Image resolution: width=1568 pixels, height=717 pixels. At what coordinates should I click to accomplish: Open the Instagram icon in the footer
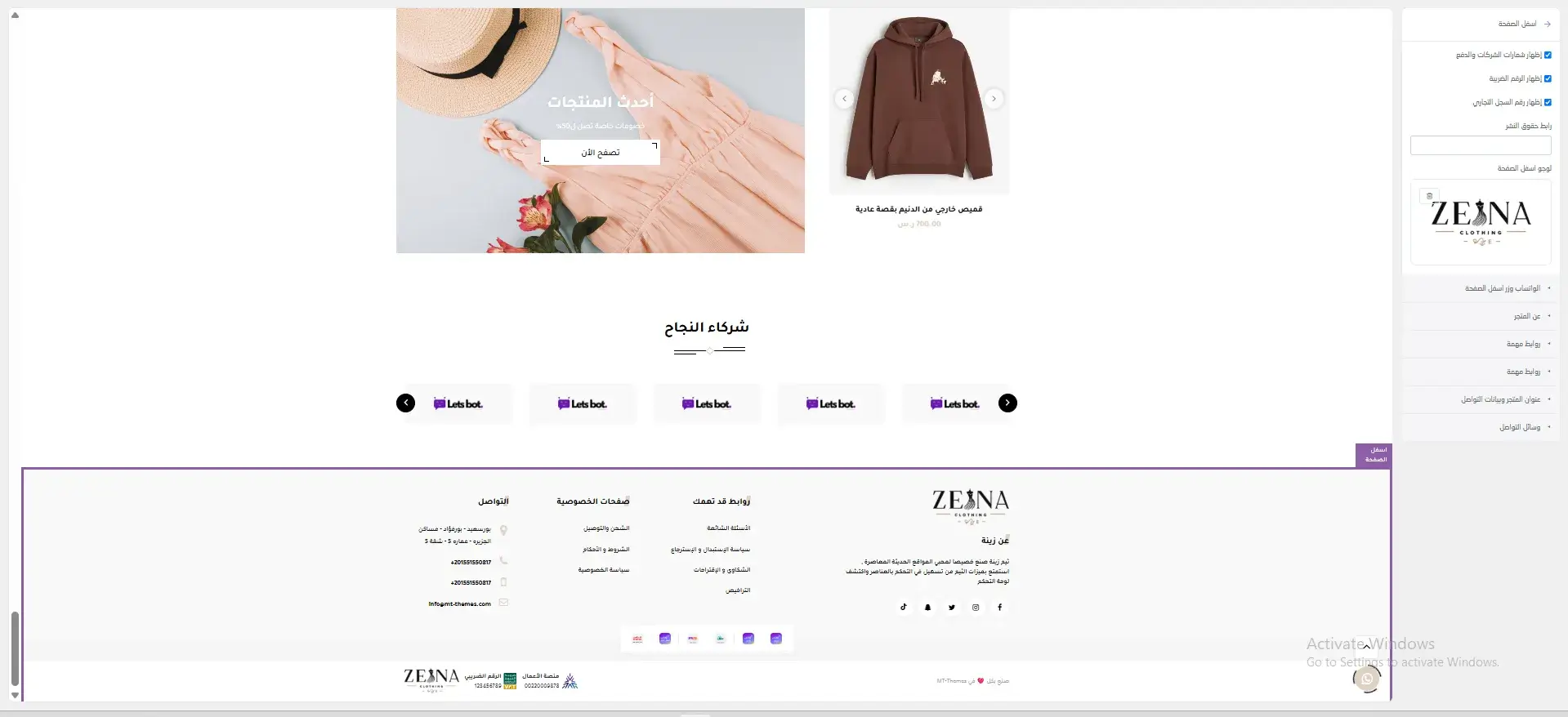pyautogui.click(x=976, y=608)
